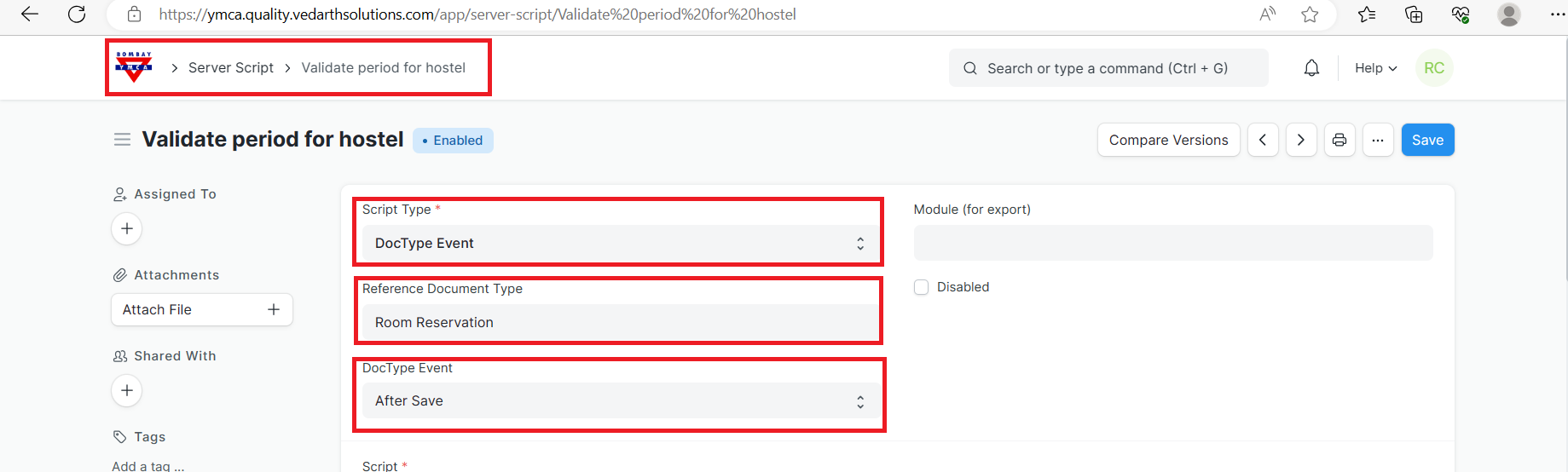Go to the previous document
The height and width of the screenshot is (472, 1568).
[x=1263, y=140]
